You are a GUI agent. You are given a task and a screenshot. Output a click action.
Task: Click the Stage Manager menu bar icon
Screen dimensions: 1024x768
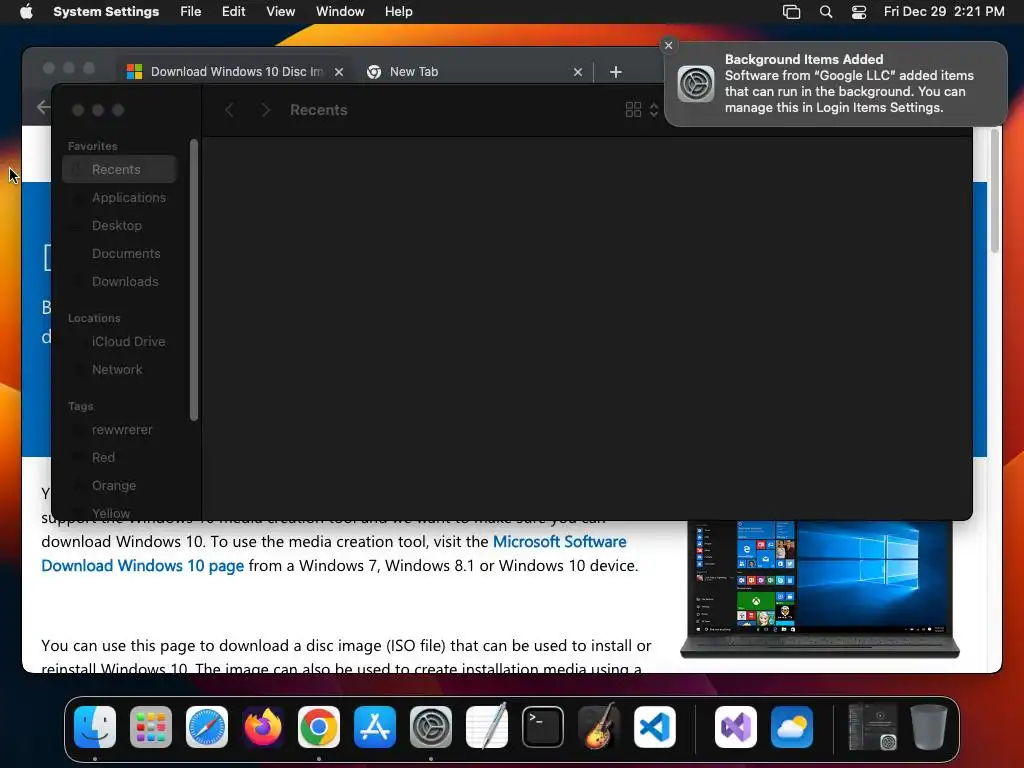[x=792, y=12]
